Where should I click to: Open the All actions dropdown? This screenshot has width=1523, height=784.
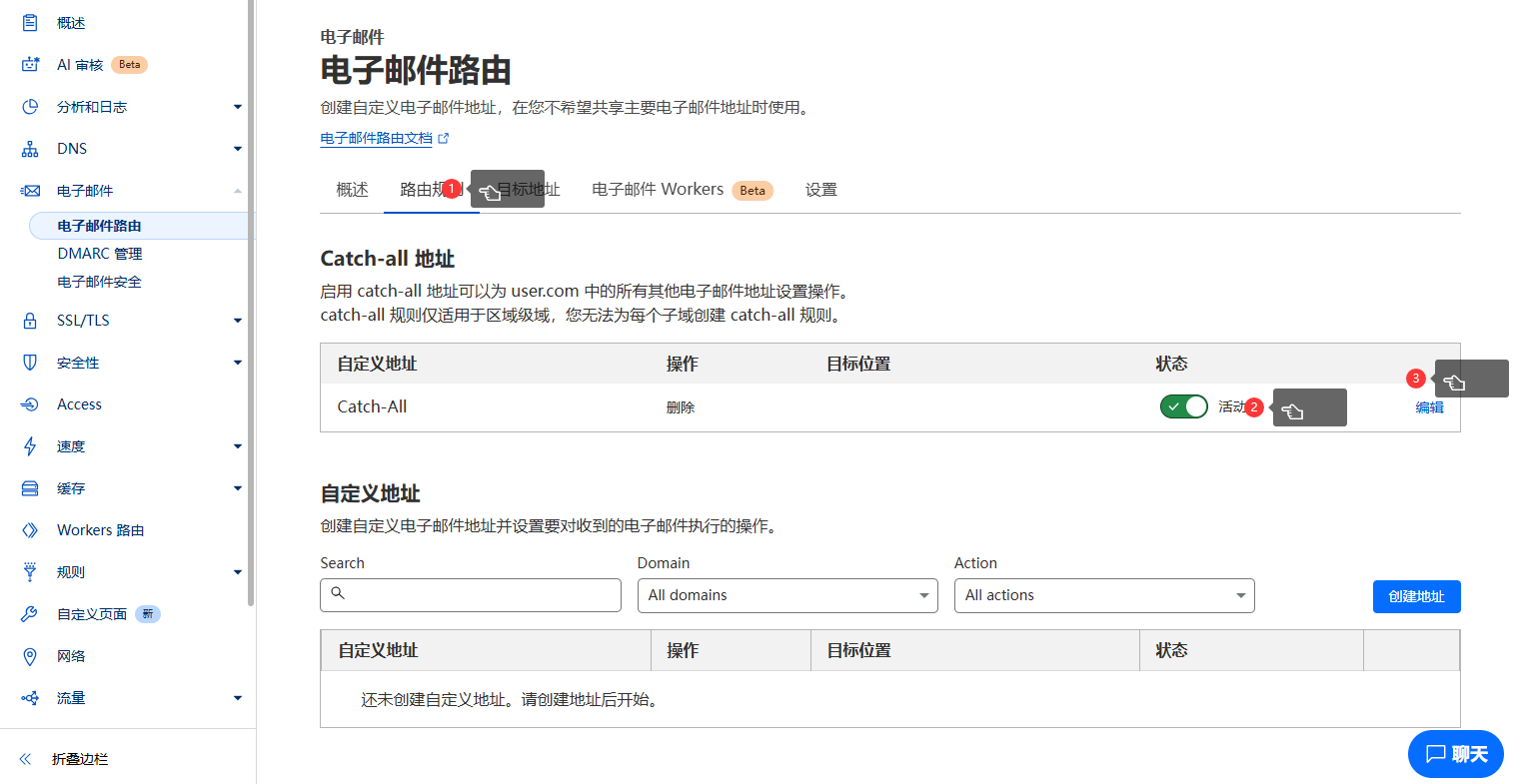[x=1103, y=595]
